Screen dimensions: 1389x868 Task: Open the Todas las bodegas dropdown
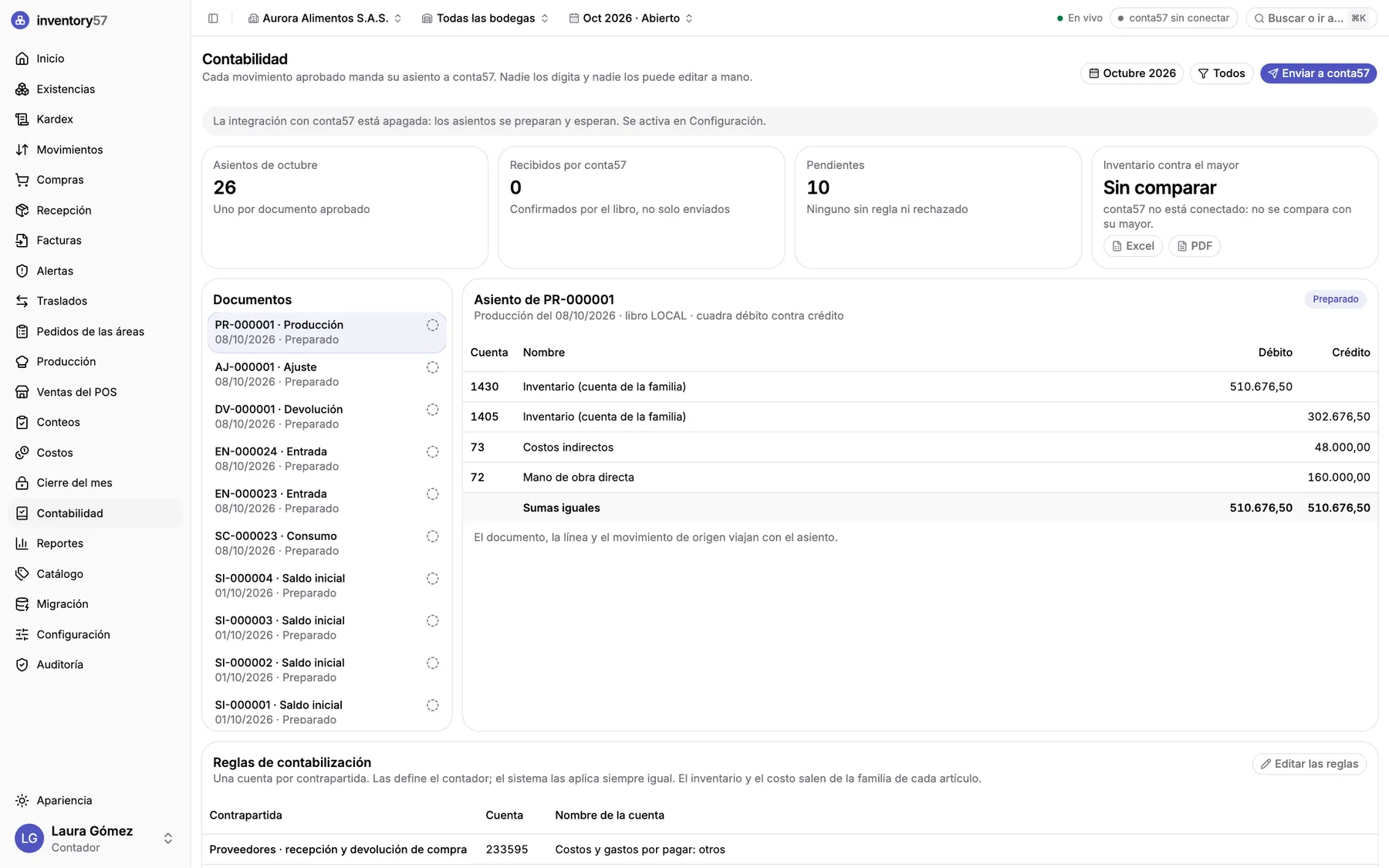(485, 19)
